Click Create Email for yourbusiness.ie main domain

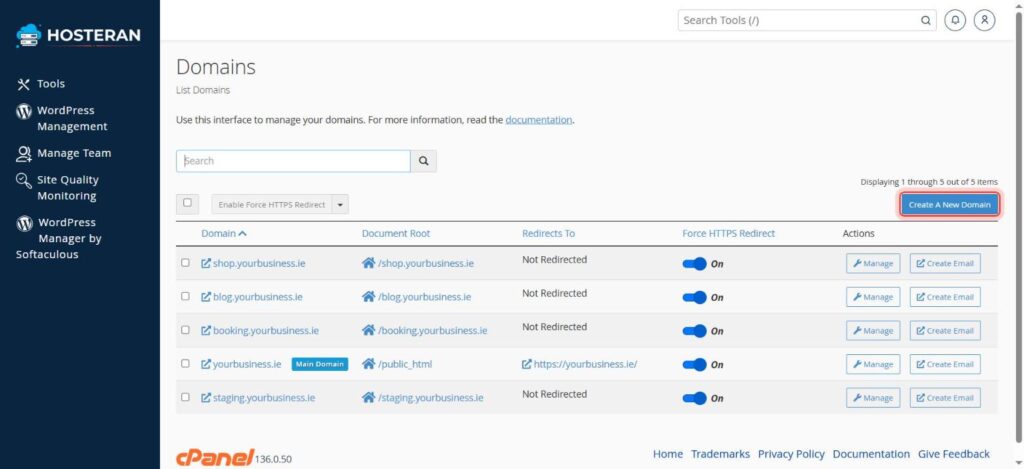[945, 364]
